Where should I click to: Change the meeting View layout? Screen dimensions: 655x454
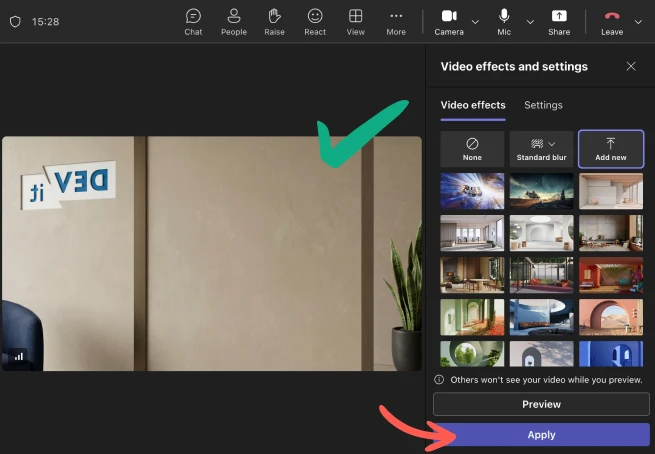355,22
